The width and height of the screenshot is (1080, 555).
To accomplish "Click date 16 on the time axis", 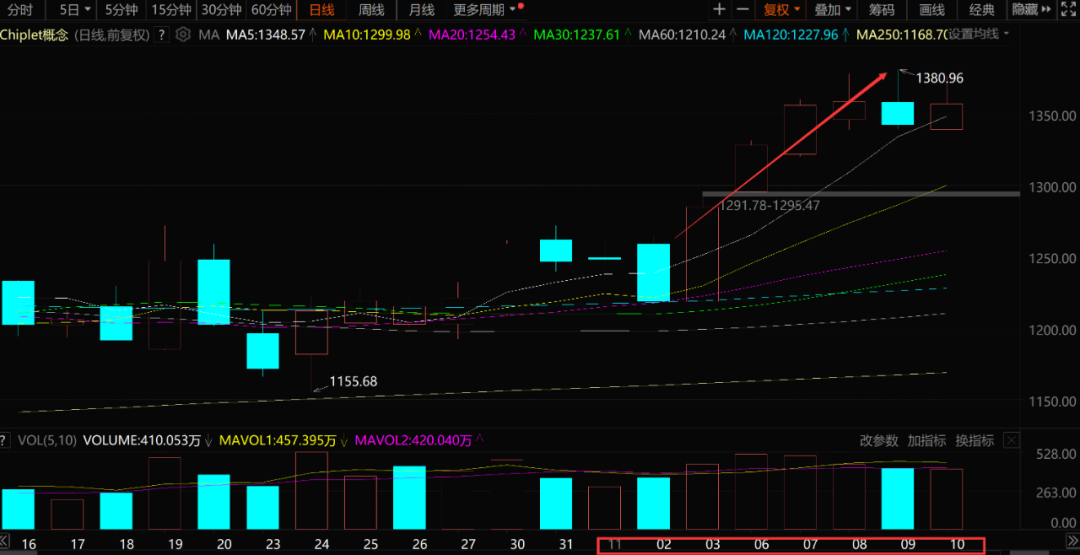I will 28,545.
